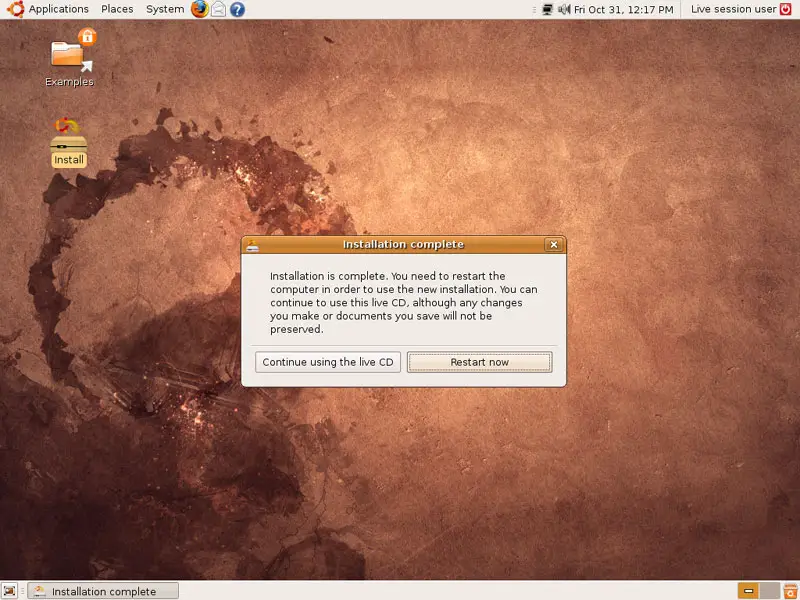Open the Live session user switcher
The width and height of the screenshot is (800, 600).
[733, 9]
